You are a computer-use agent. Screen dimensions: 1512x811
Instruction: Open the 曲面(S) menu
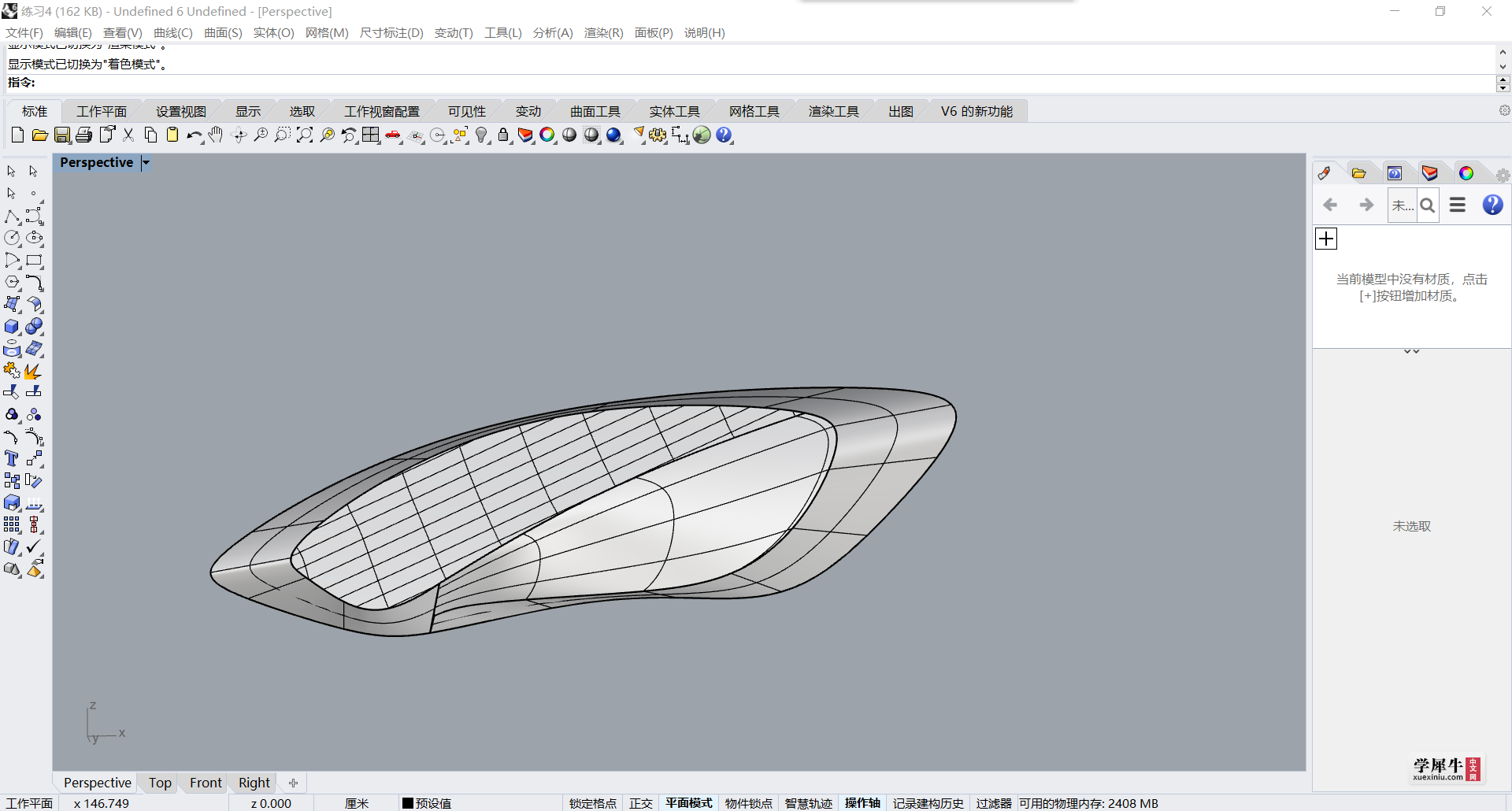pyautogui.click(x=223, y=33)
